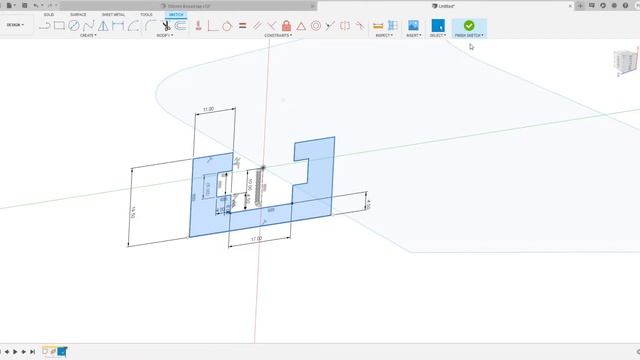Click the Select tool icon
This screenshot has height=360, width=640.
[x=438, y=25]
